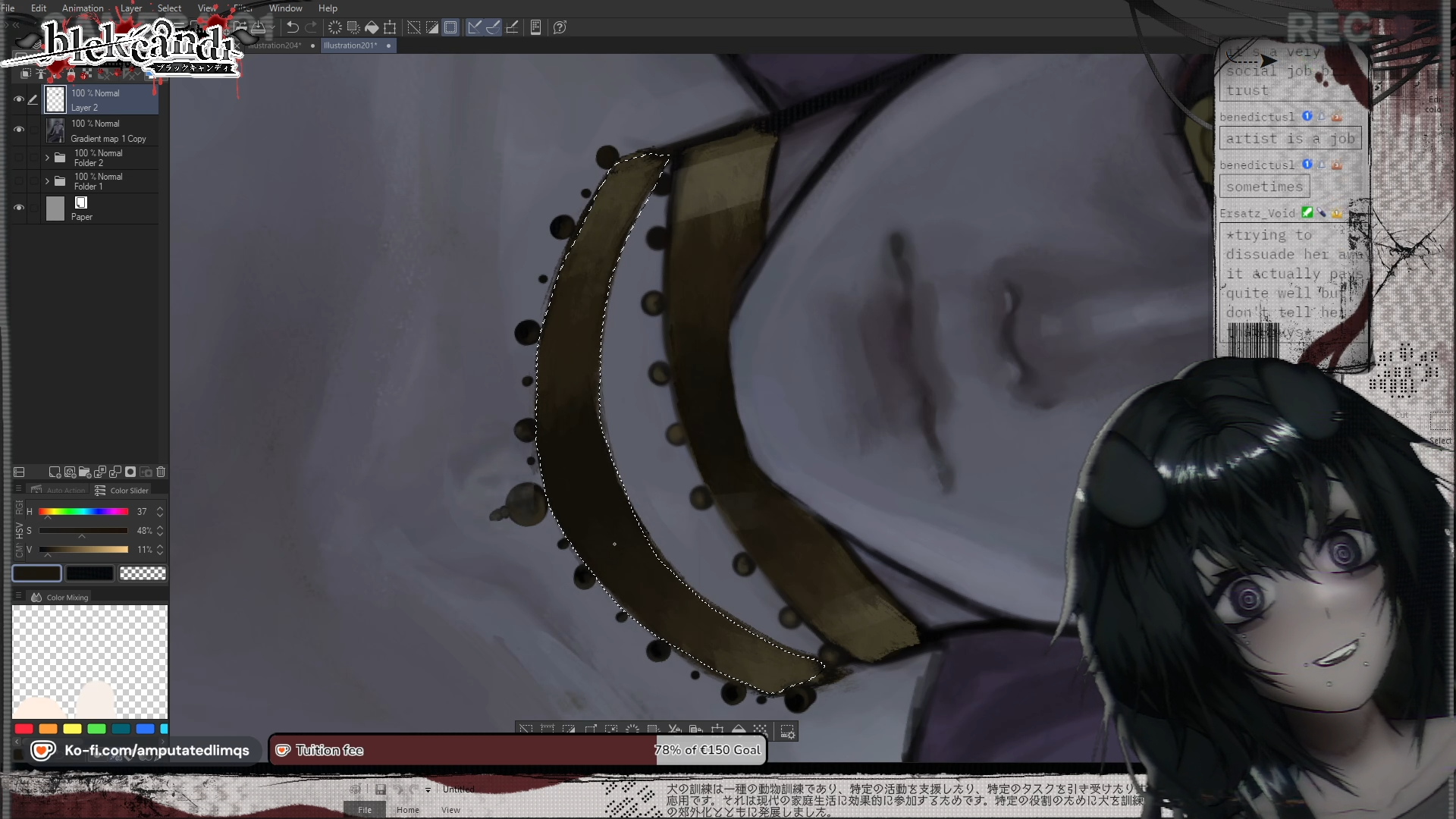The height and width of the screenshot is (819, 1456).
Task: Toggle the Snap to ruler icon in the toolbar
Action: tap(474, 27)
